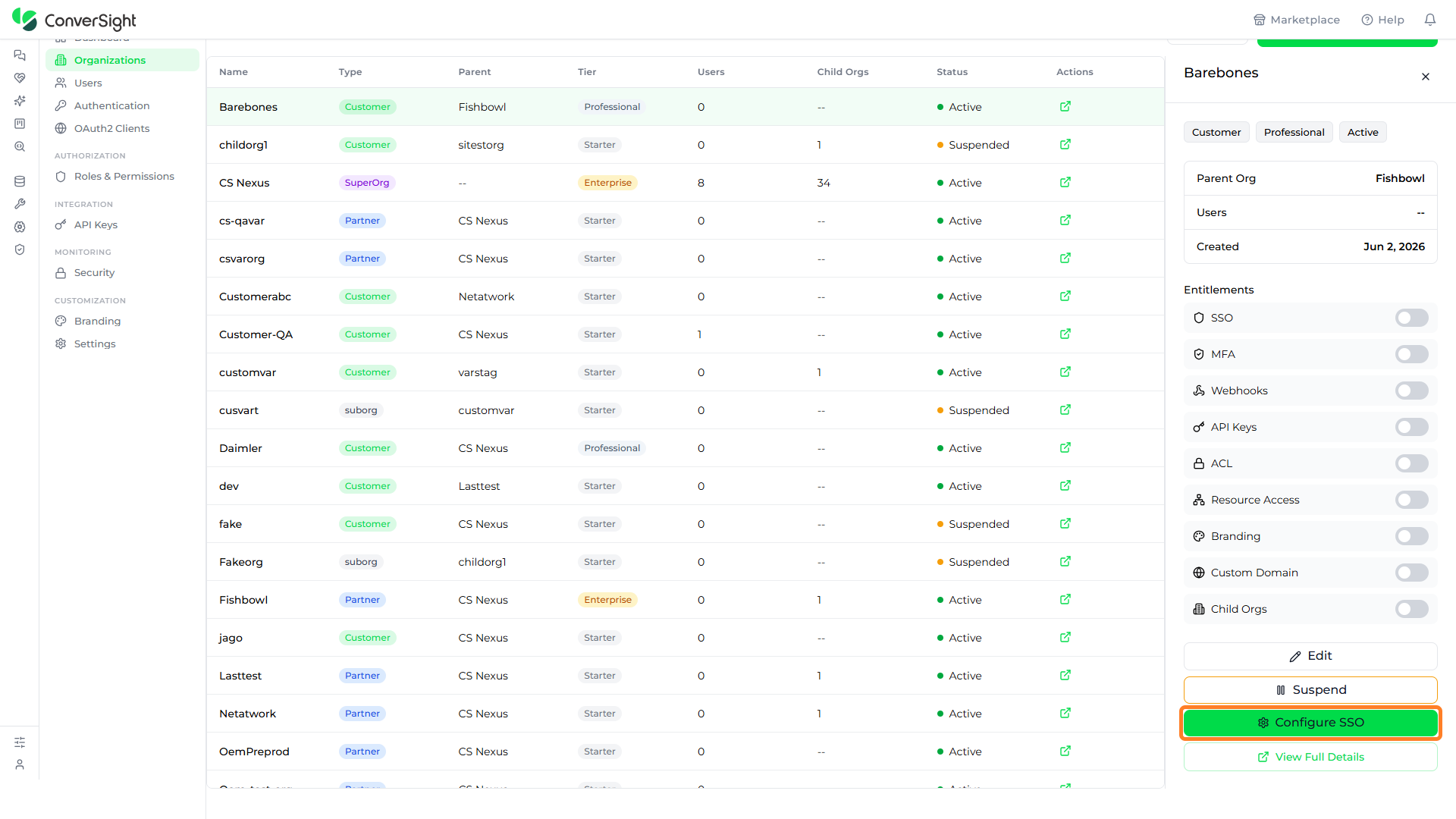Enable the Branding entitlement toggle

click(1411, 536)
